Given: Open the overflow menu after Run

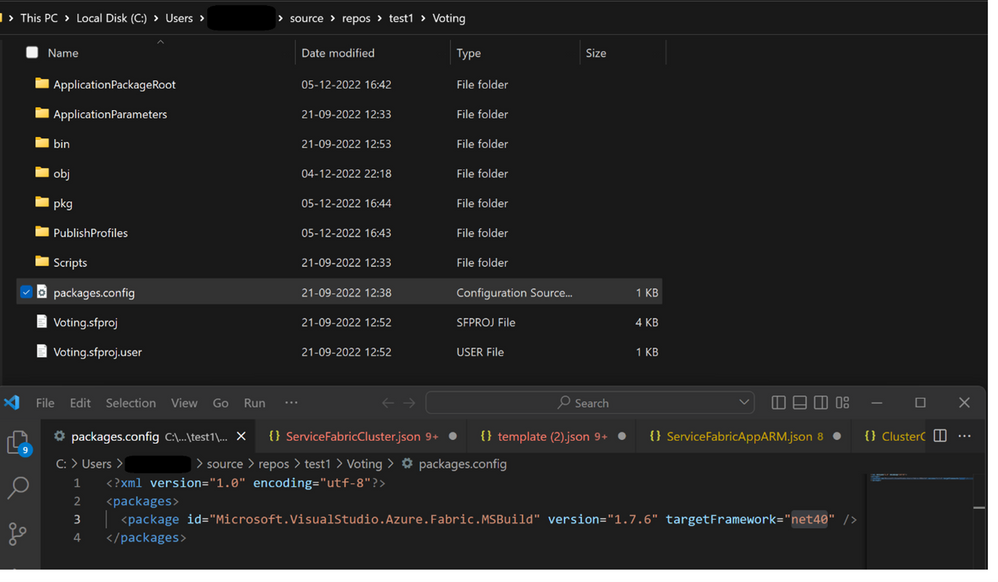Looking at the screenshot, I should tap(291, 403).
